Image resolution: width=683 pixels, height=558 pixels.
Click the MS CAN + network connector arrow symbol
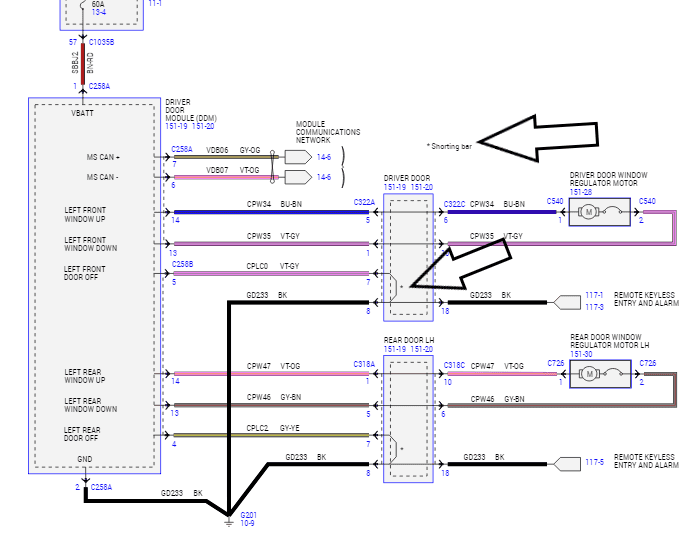coord(298,157)
